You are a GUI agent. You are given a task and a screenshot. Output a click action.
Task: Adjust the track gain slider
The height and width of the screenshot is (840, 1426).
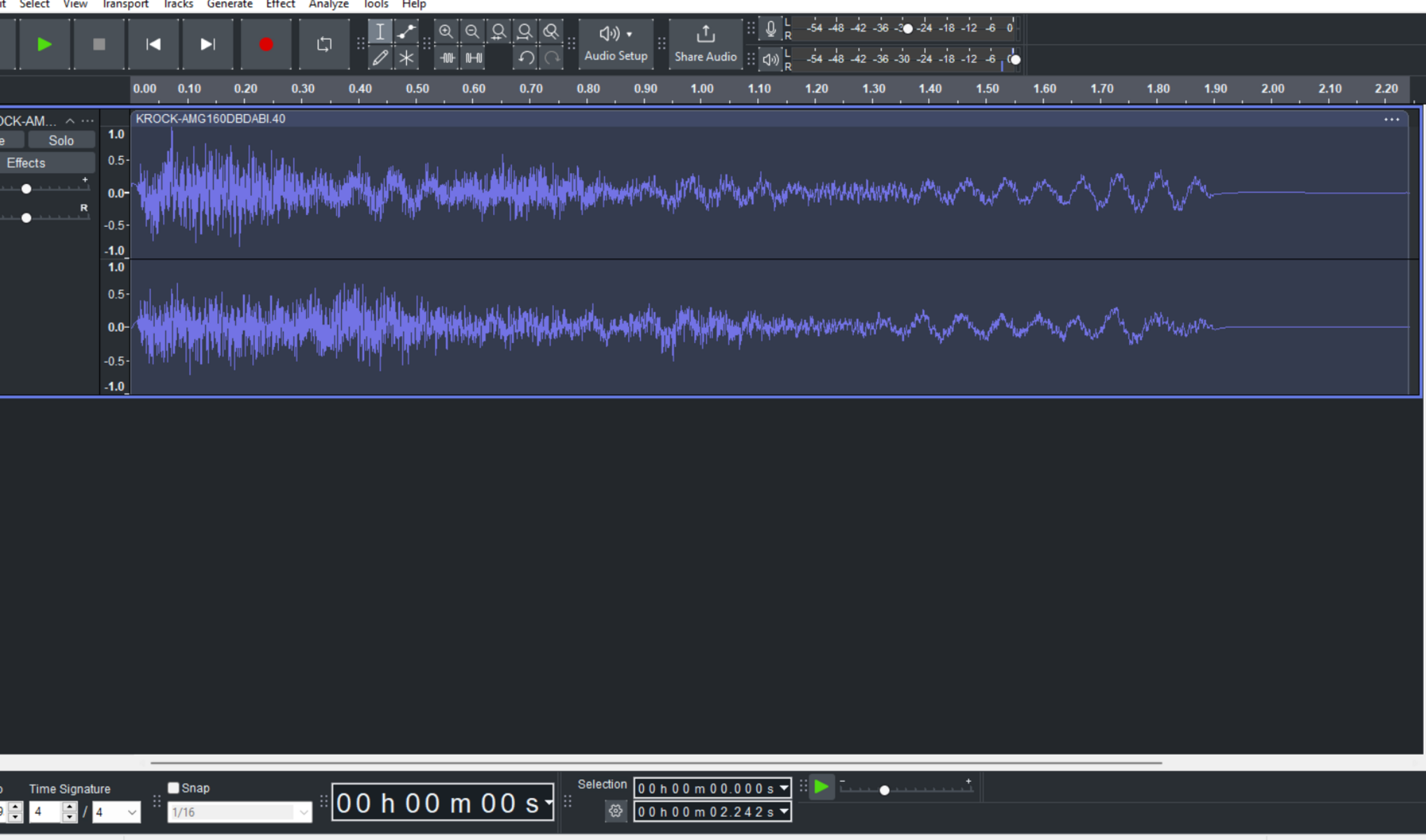pyautogui.click(x=26, y=189)
